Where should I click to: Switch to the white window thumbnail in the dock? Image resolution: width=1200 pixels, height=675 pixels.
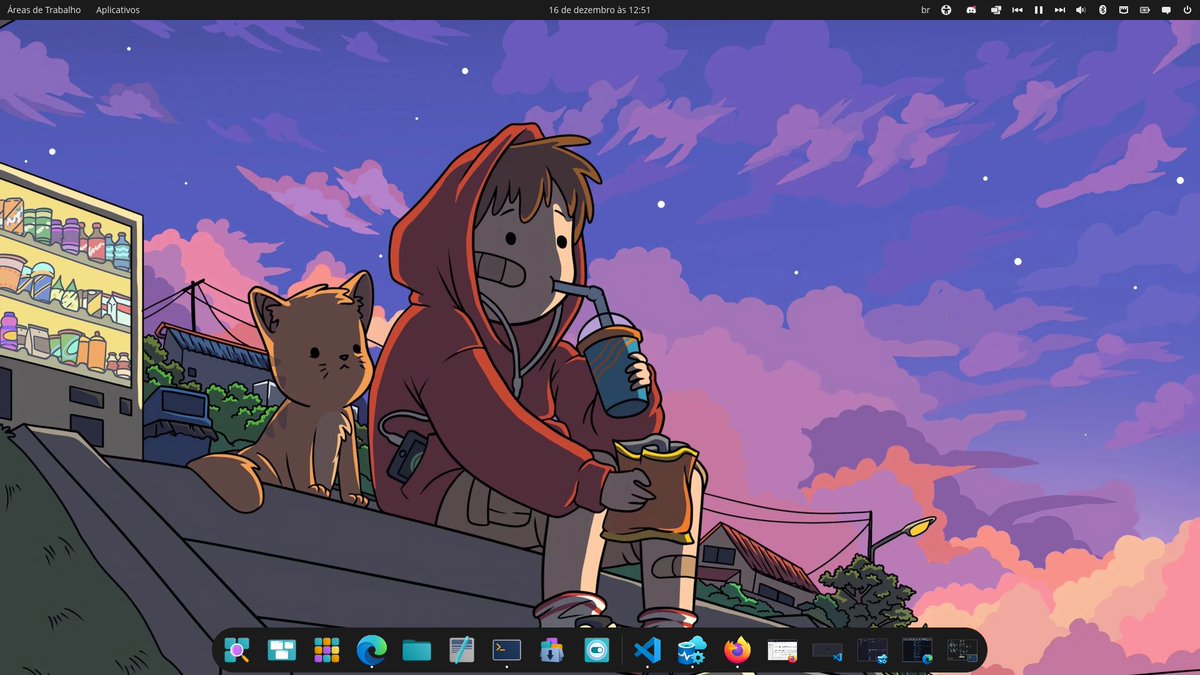tap(782, 651)
